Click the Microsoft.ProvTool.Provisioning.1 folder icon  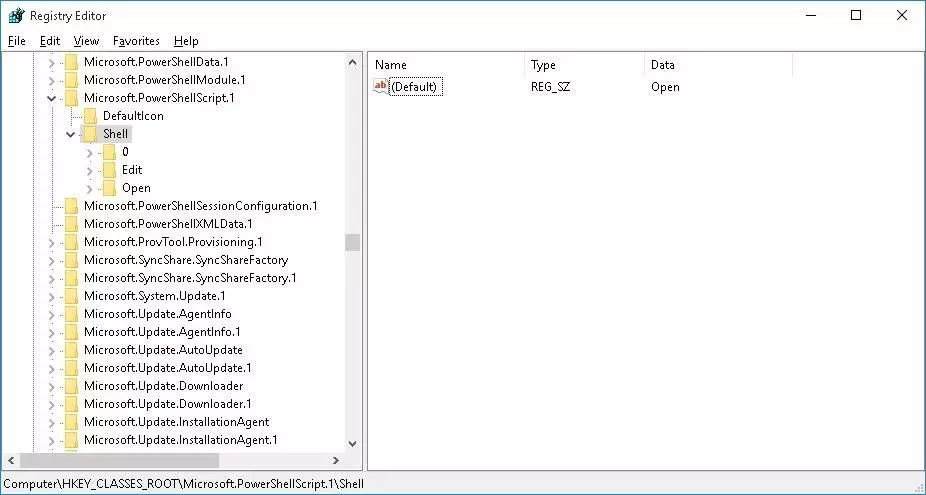tap(71, 242)
